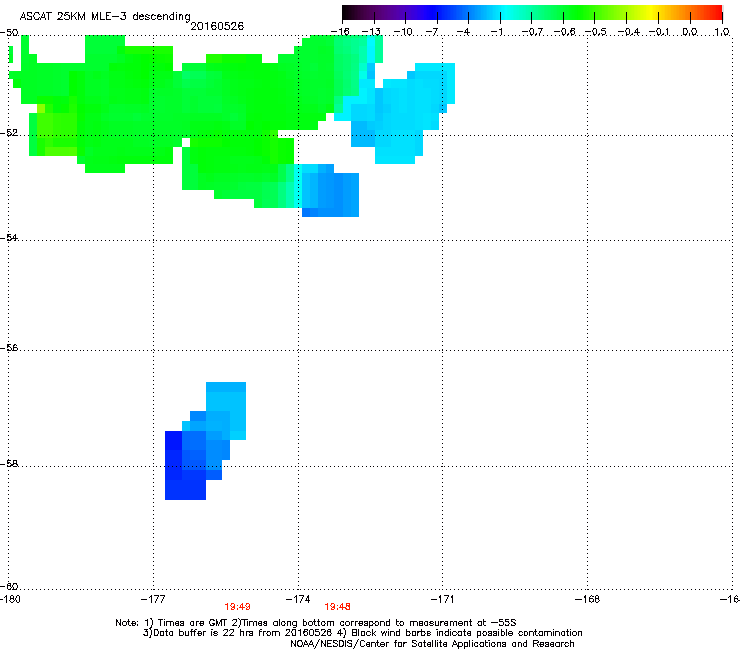740x650 pixels.
Task: Click the latitude axis label -58
Action: click(x=9, y=464)
